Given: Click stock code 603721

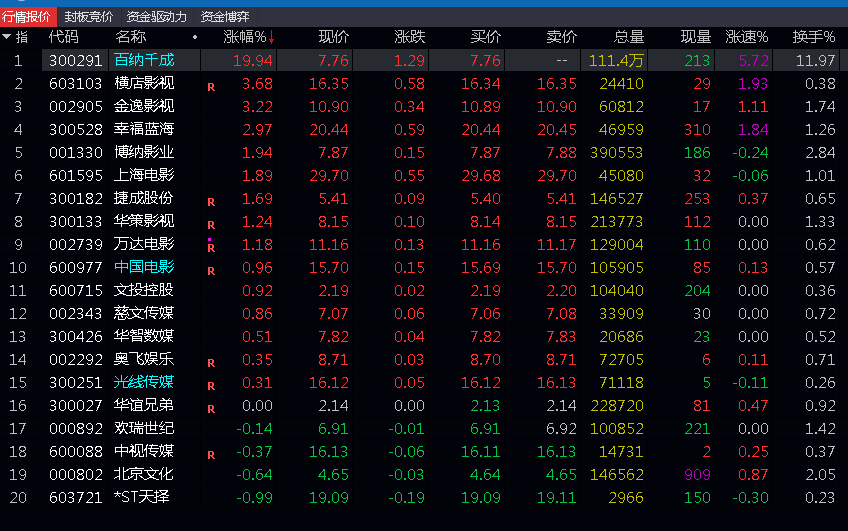Looking at the screenshot, I should [76, 497].
